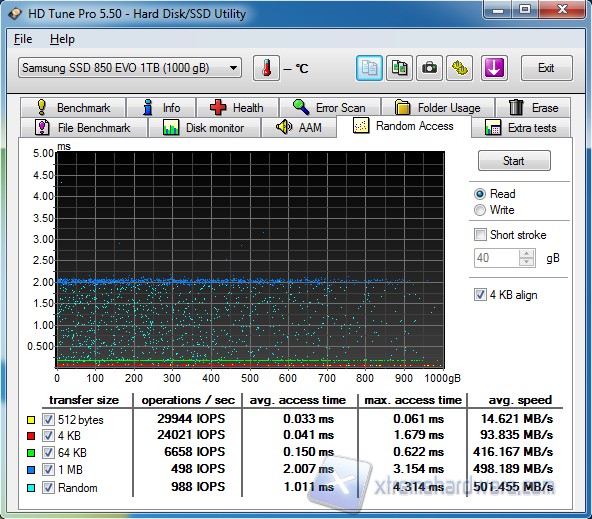Open options via yellow gears icon
Viewport: 592px width, 519px height.
[x=459, y=68]
